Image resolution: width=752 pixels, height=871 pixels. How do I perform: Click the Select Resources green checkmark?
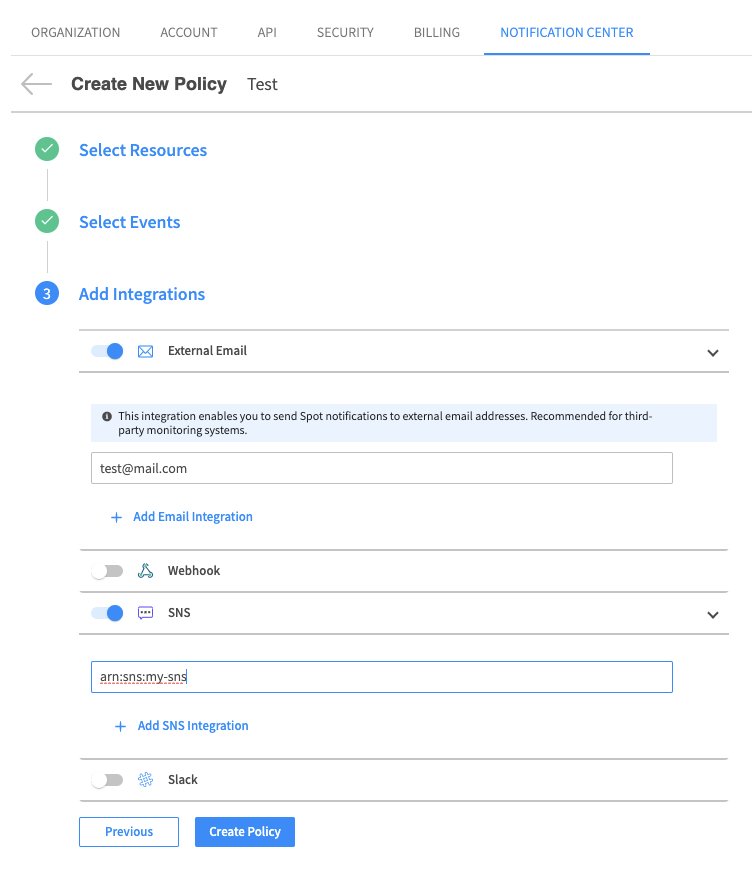pos(47,150)
